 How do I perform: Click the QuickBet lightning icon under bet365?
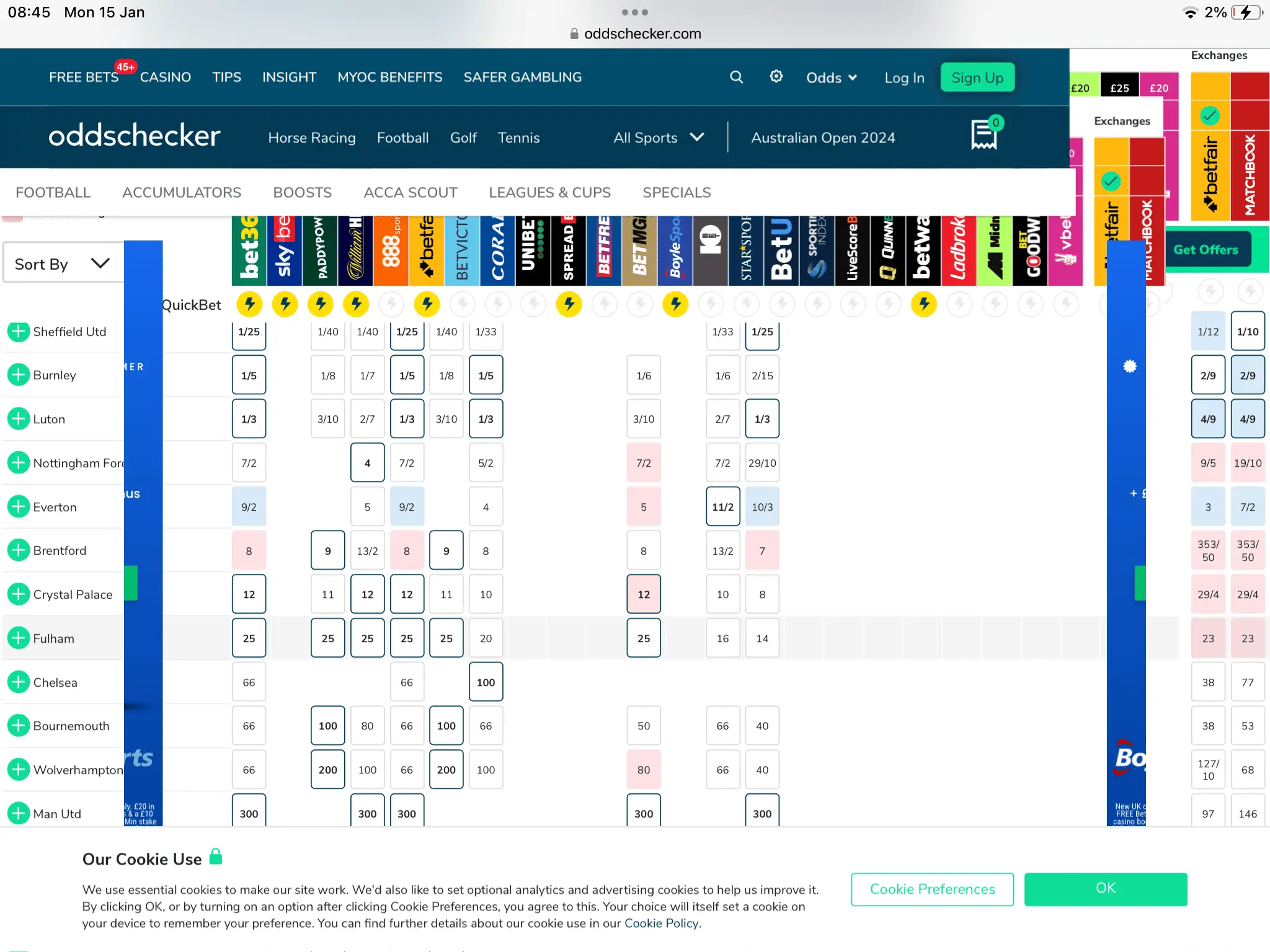249,304
